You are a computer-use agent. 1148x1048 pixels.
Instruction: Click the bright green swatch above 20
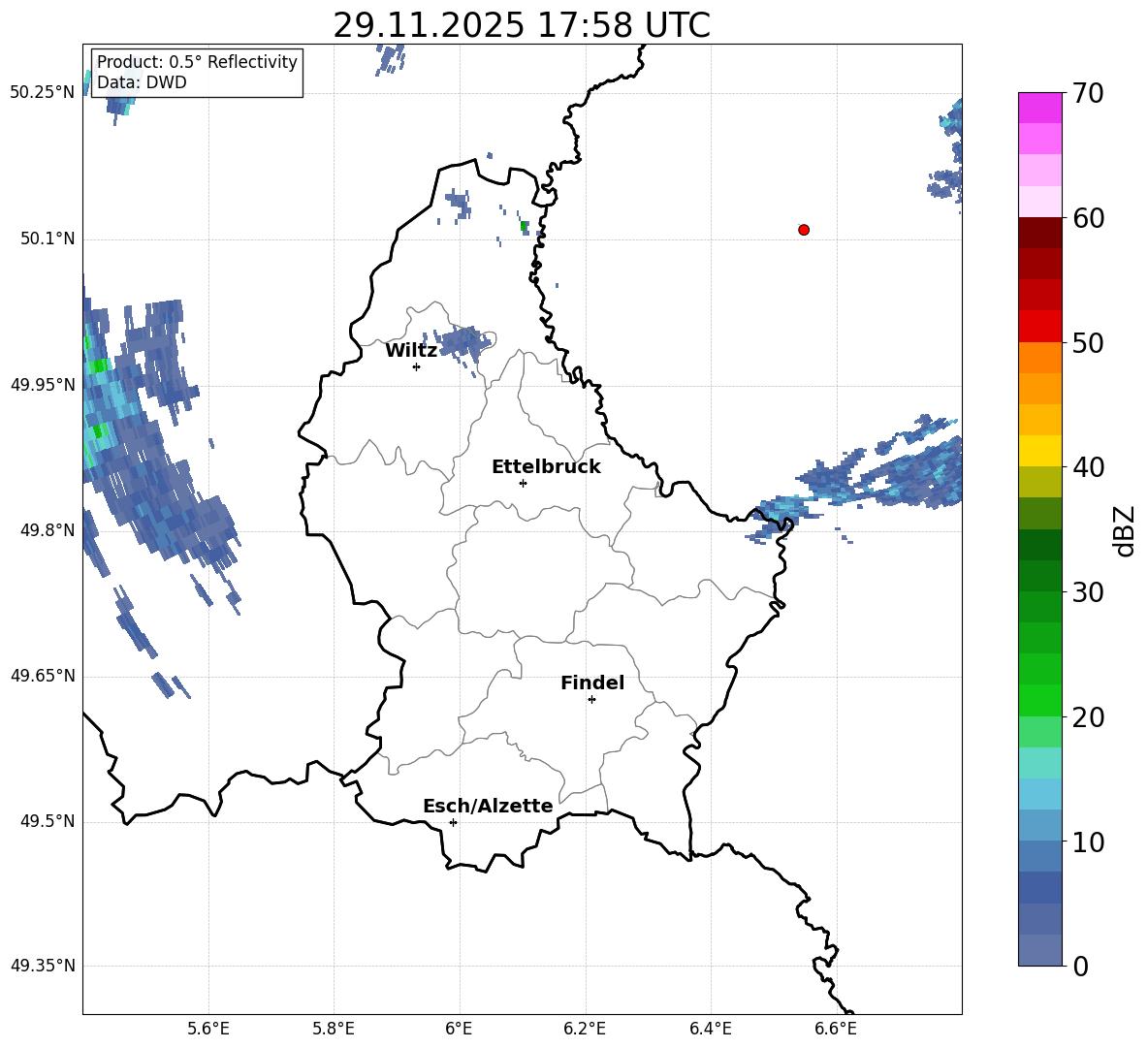point(1039,700)
